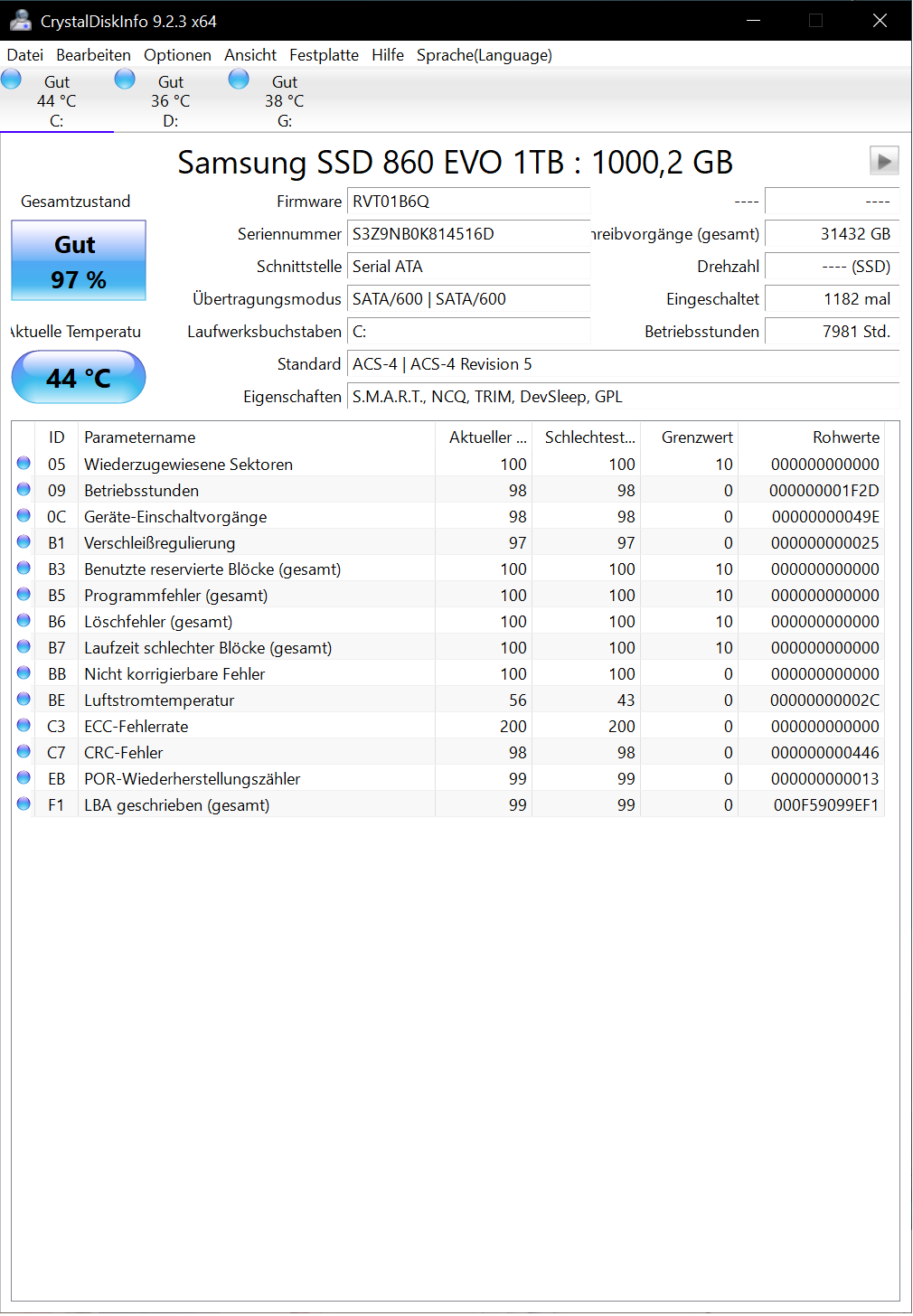
Task: Click status orb of Geräte-Einschaltvorgänge row
Action: tap(24, 515)
